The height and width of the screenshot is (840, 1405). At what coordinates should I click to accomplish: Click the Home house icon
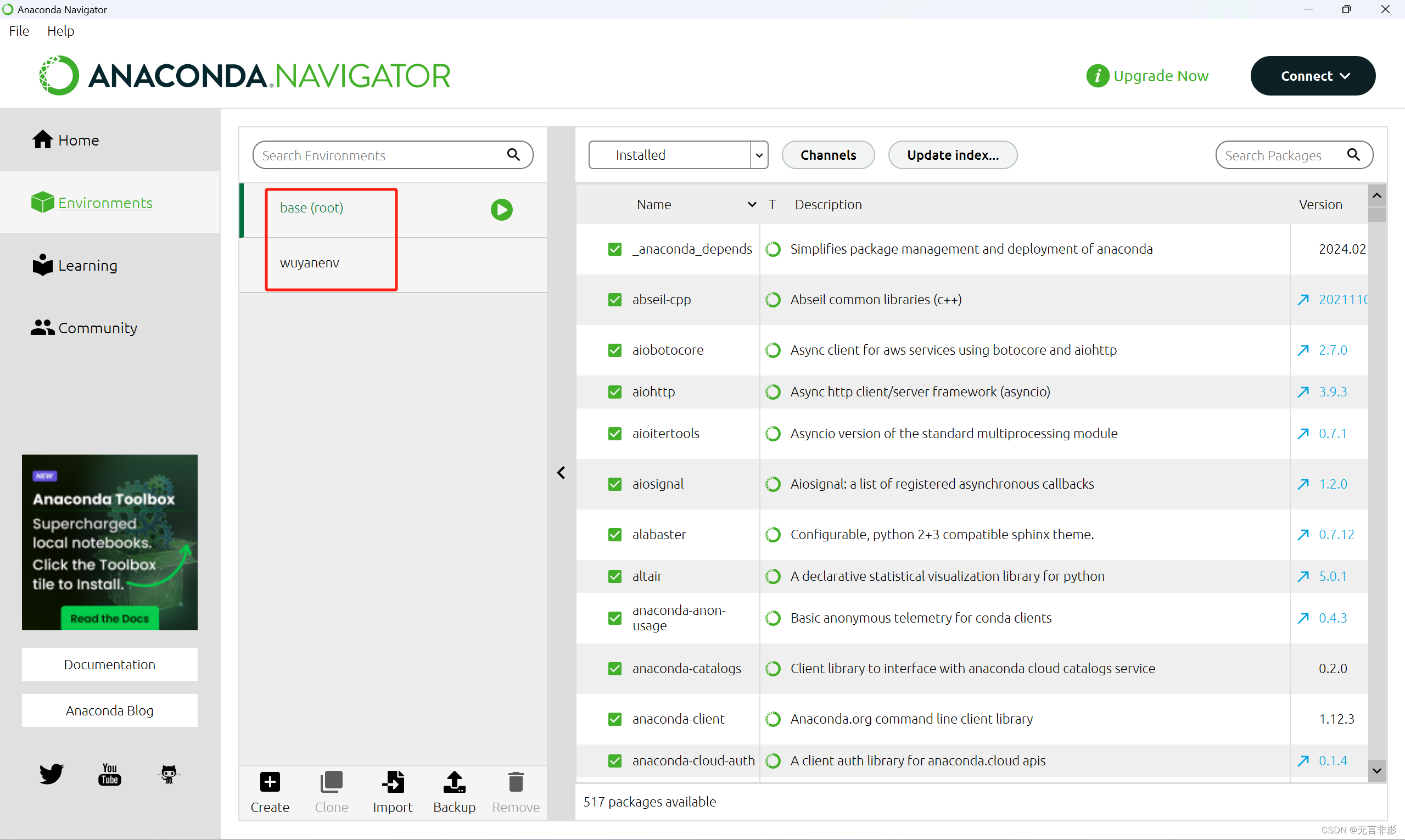point(42,139)
